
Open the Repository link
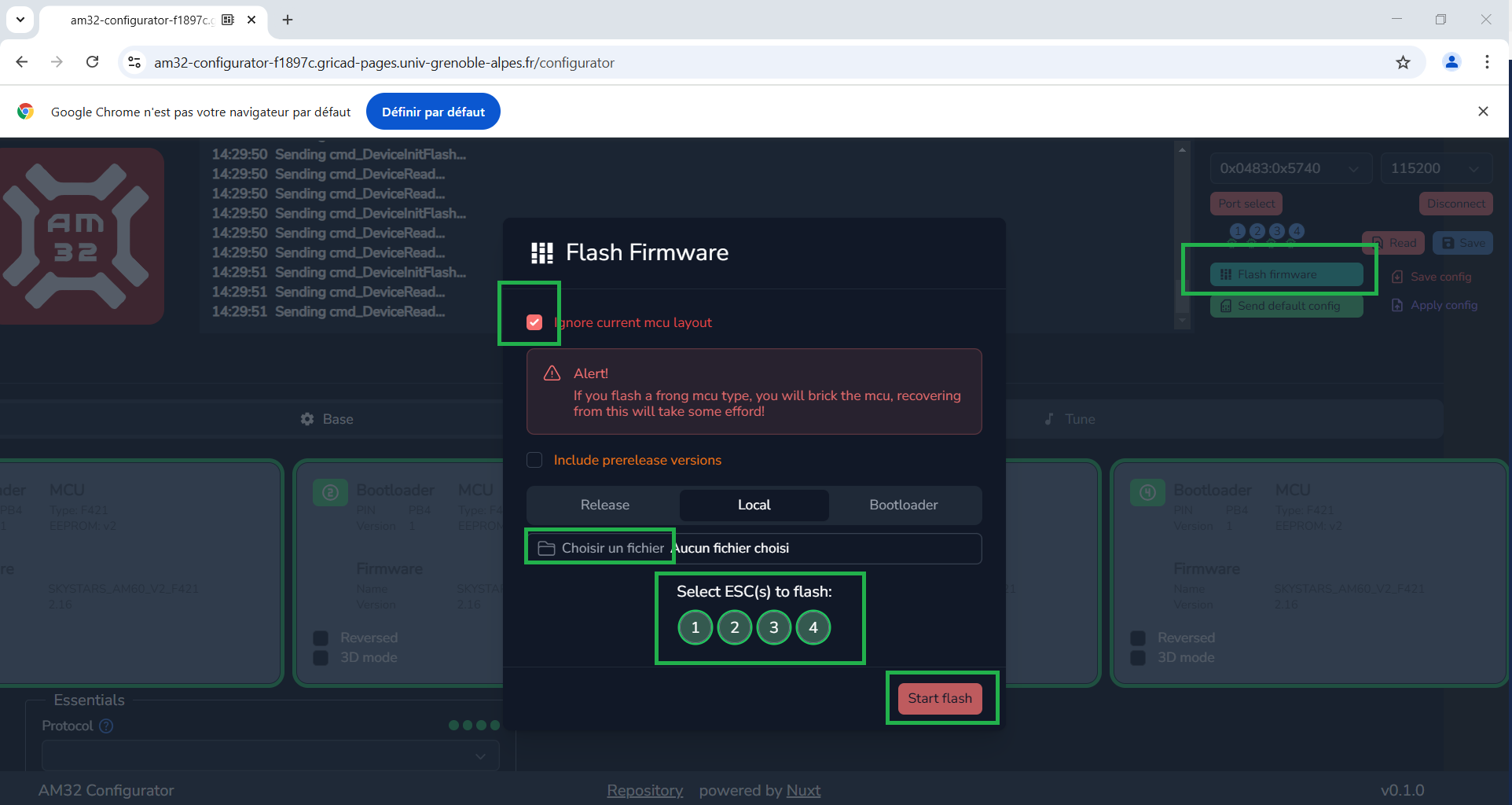[x=645, y=790]
